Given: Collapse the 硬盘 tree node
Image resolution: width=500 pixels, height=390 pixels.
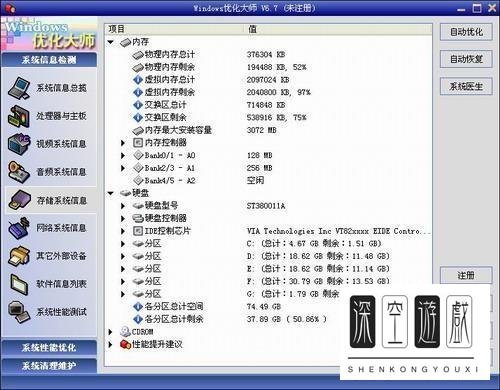Looking at the screenshot, I should (111, 193).
